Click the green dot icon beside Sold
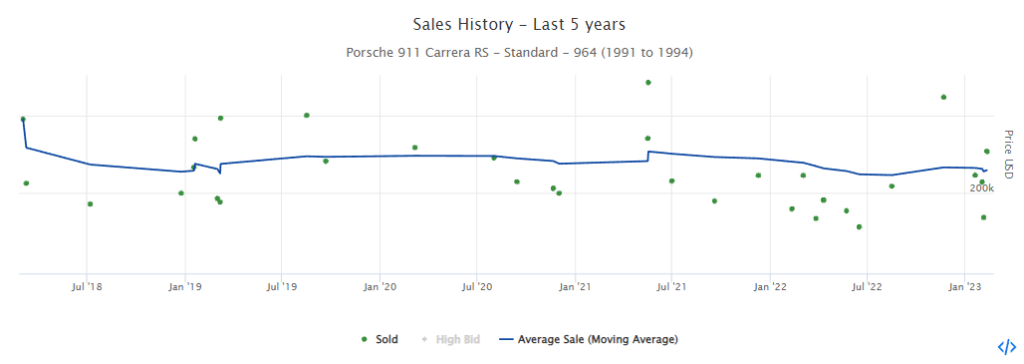1024x364 pixels. coord(364,339)
